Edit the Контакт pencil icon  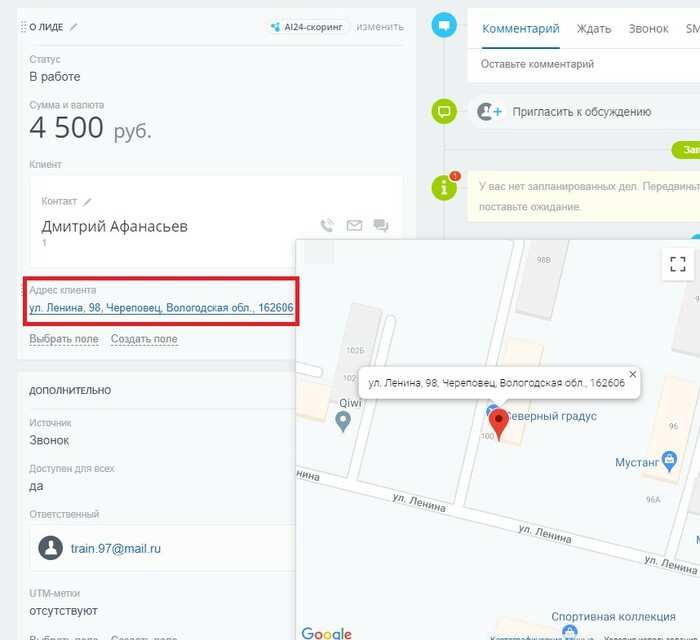pyautogui.click(x=88, y=202)
